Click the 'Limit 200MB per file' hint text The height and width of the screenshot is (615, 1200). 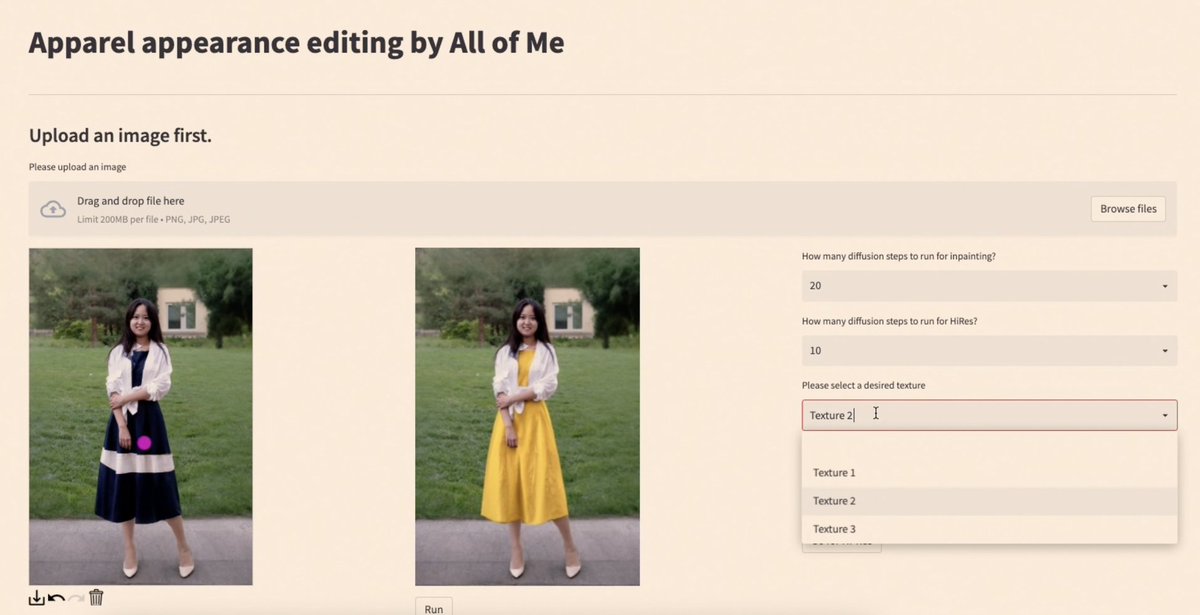[x=154, y=219]
